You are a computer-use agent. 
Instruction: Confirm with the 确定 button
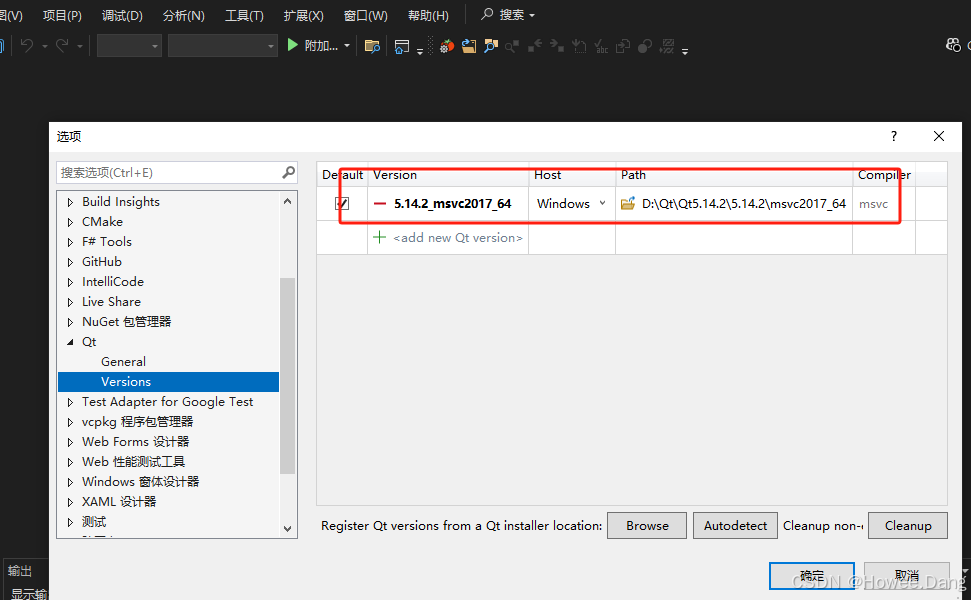pyautogui.click(x=812, y=576)
